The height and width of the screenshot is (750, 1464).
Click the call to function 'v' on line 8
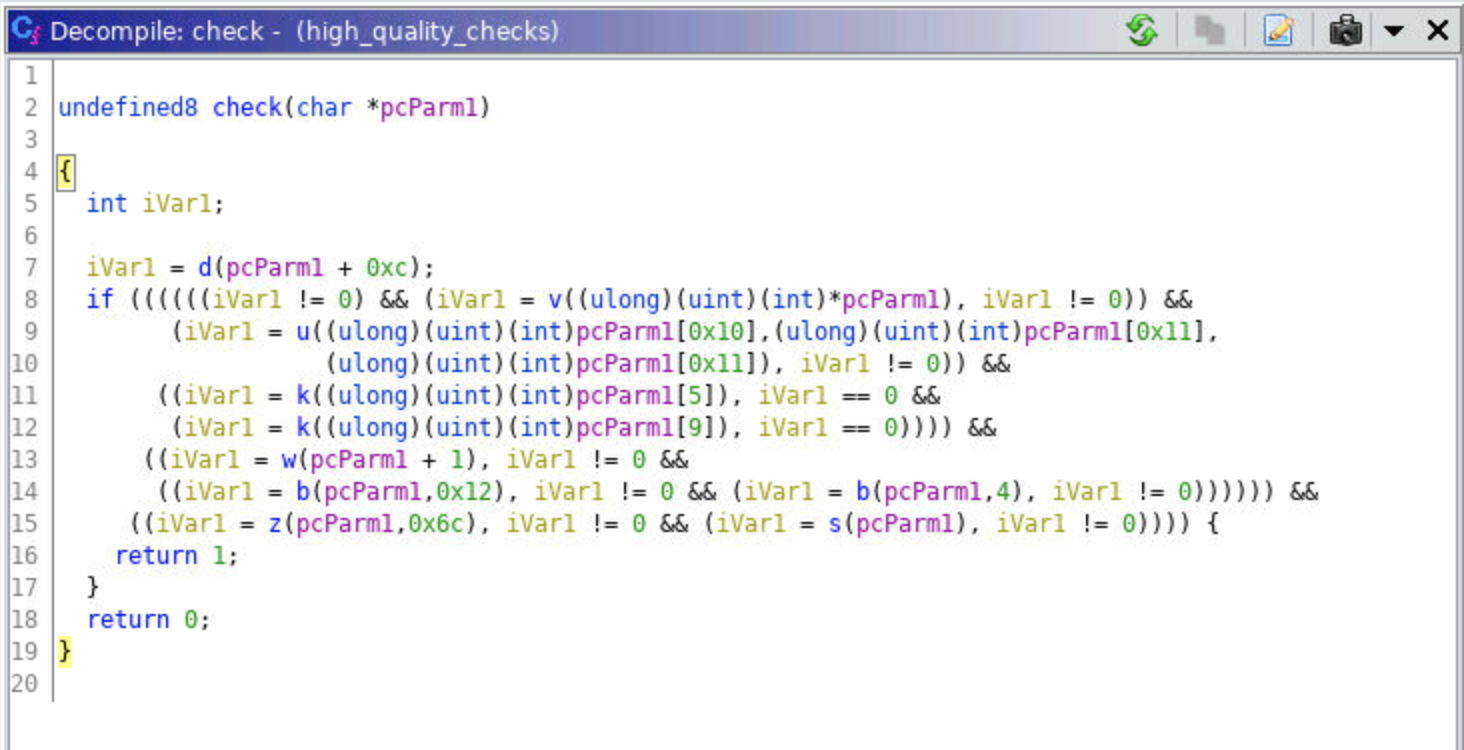[x=554, y=300]
